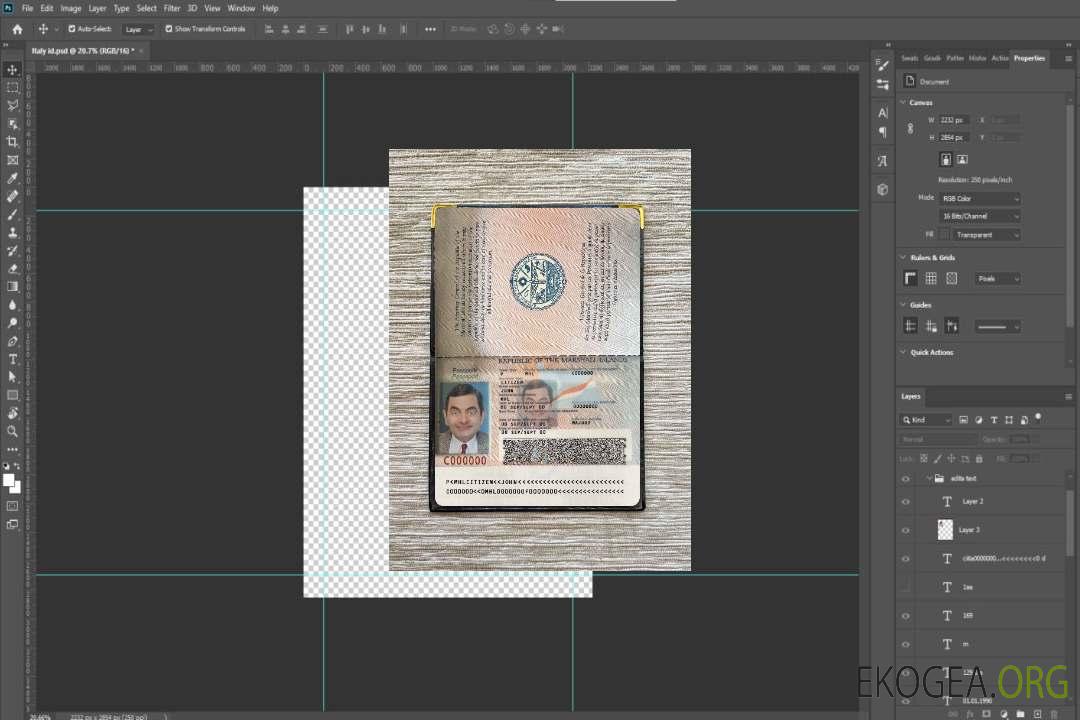Switch to the Swatches panel tab

[x=909, y=58]
